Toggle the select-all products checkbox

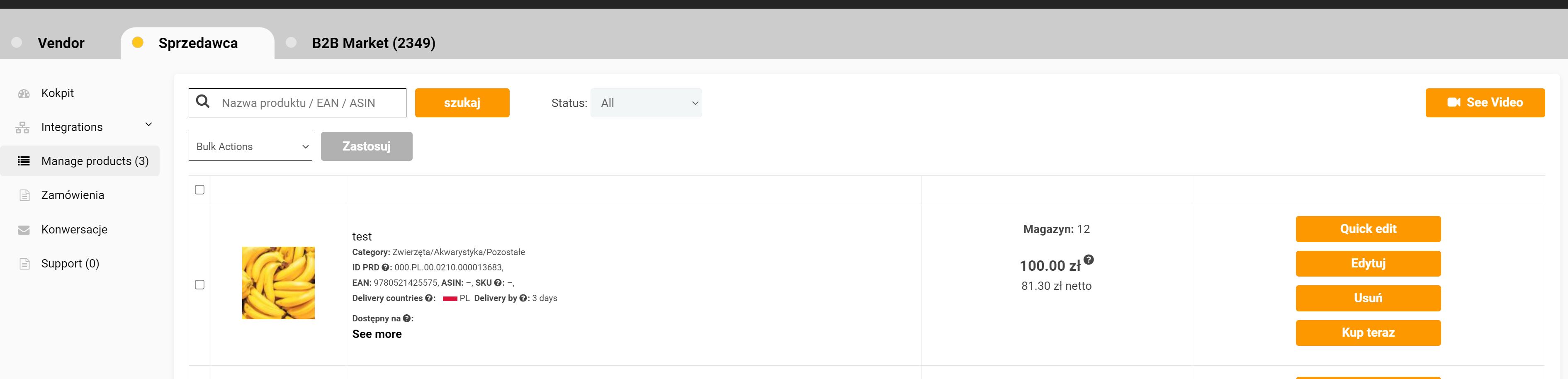(199, 190)
